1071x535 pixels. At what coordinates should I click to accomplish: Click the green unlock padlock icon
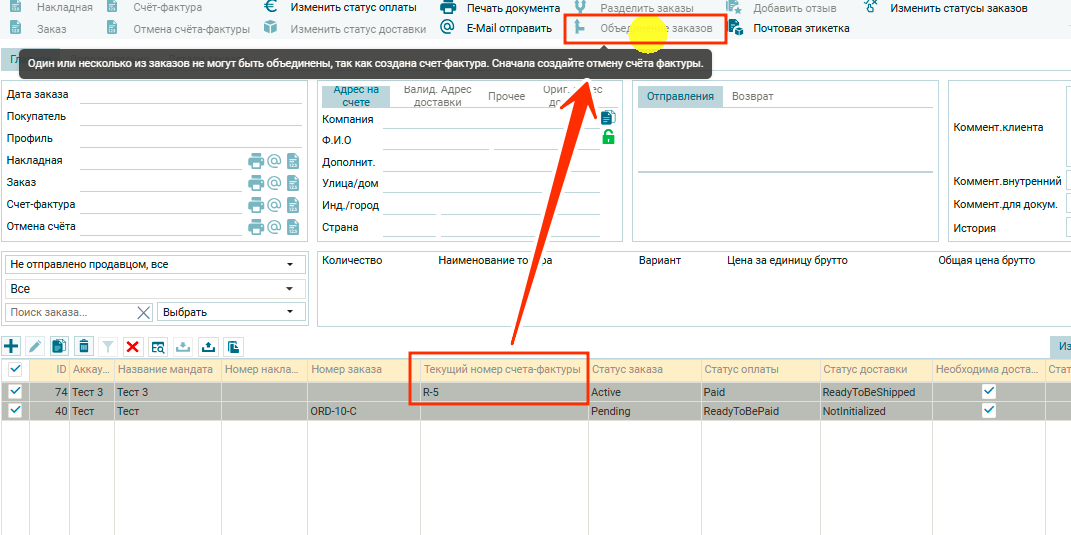click(x=608, y=137)
